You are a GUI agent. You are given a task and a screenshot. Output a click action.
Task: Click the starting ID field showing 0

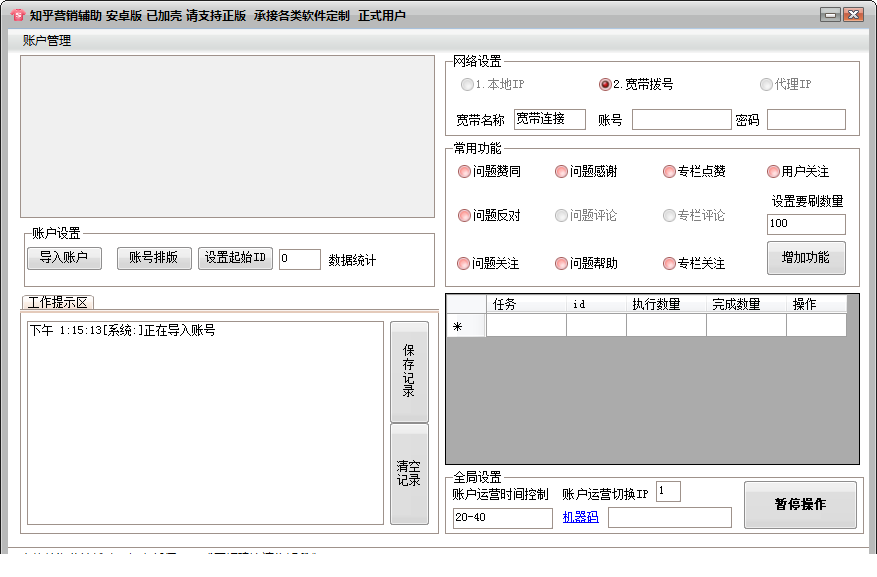(x=300, y=259)
